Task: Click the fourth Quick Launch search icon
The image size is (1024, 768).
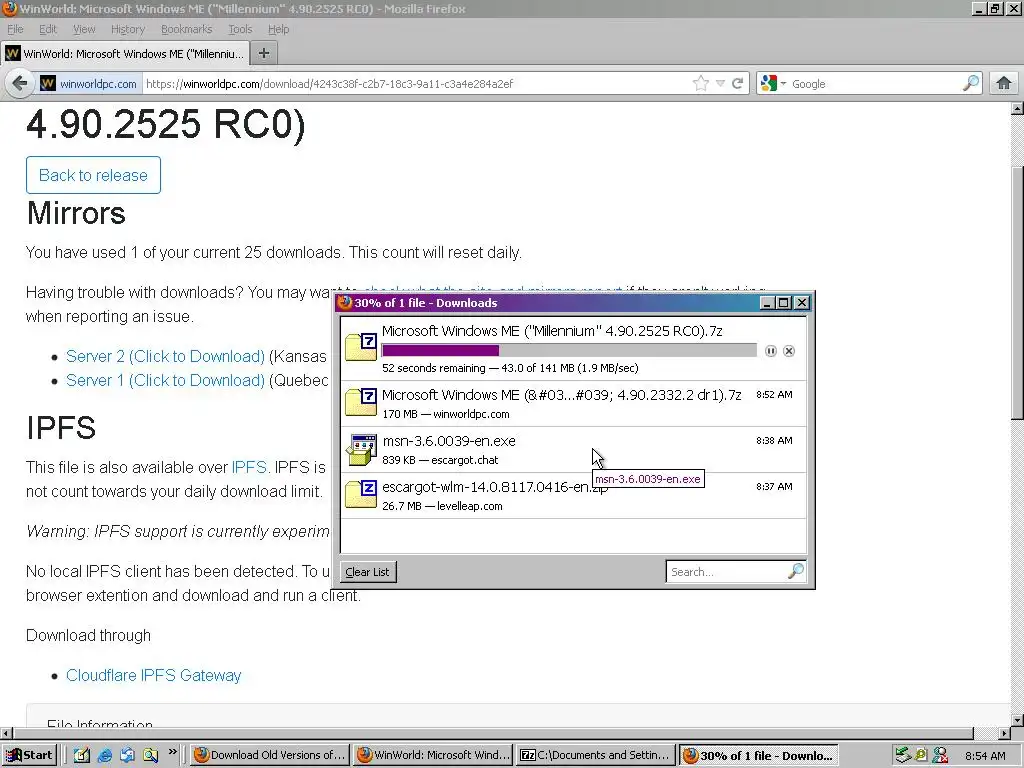Action: click(x=151, y=755)
